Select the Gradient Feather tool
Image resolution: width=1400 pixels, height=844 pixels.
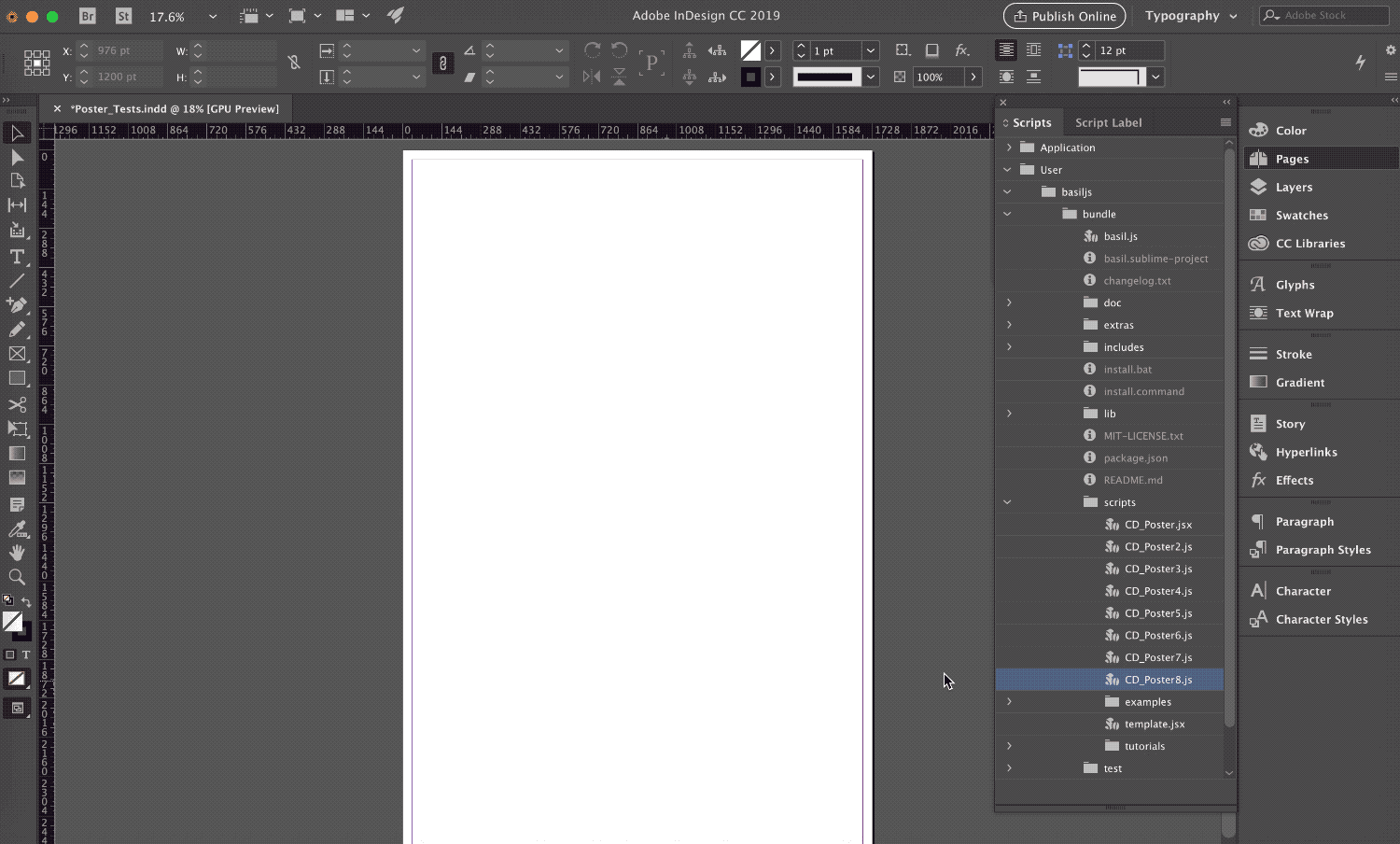tap(17, 477)
